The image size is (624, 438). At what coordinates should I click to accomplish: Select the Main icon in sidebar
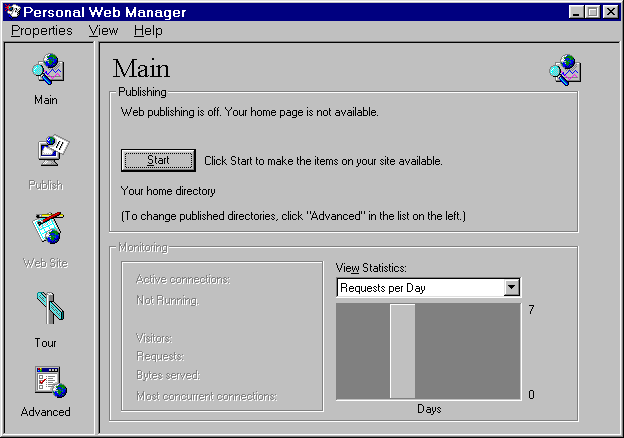coord(48,69)
